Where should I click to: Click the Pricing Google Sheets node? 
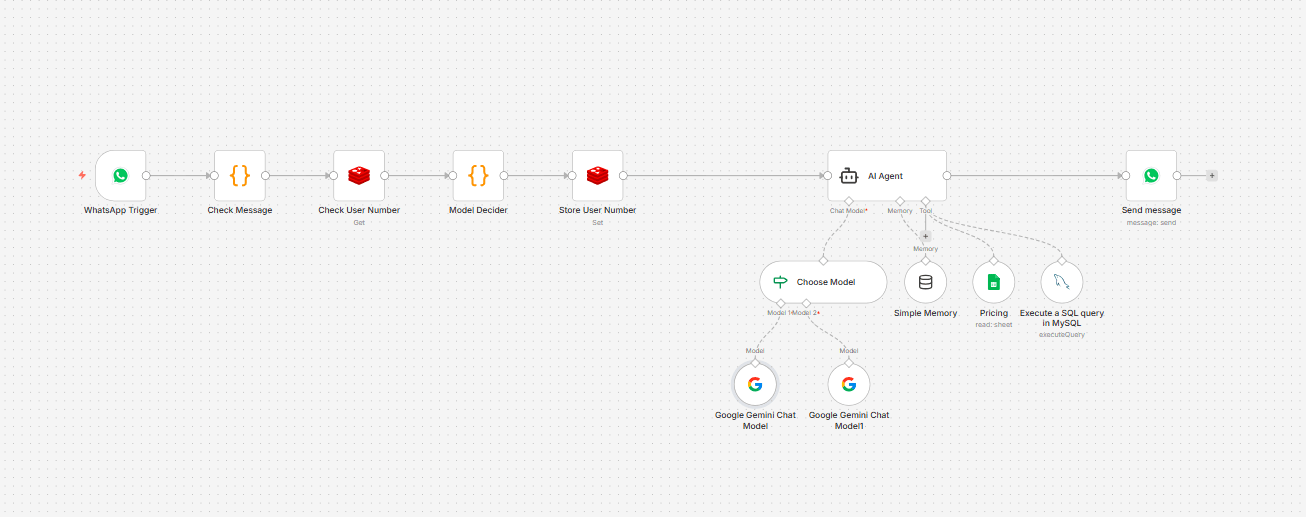pyautogui.click(x=993, y=282)
